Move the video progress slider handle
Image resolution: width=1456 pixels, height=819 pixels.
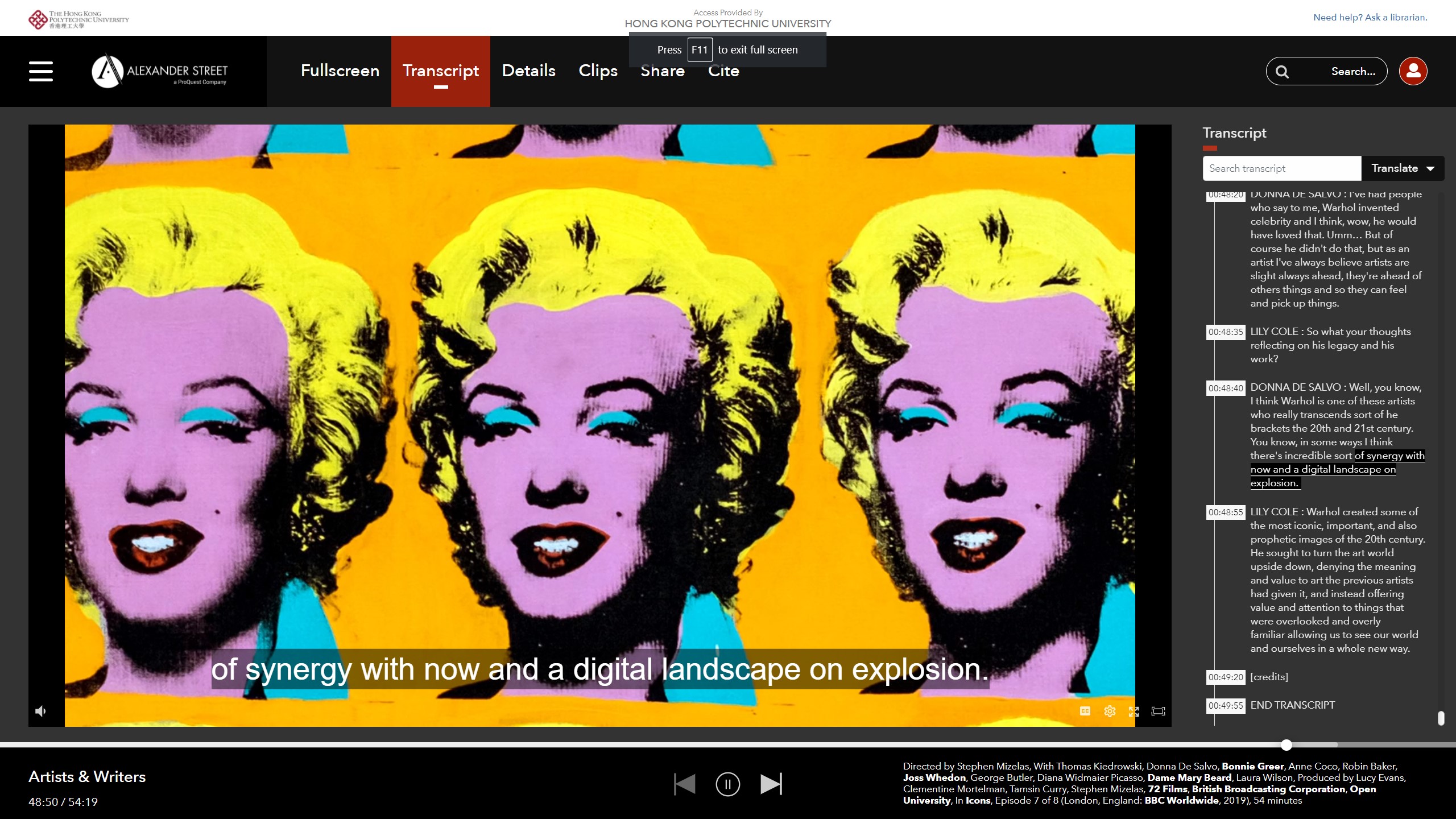[1287, 745]
